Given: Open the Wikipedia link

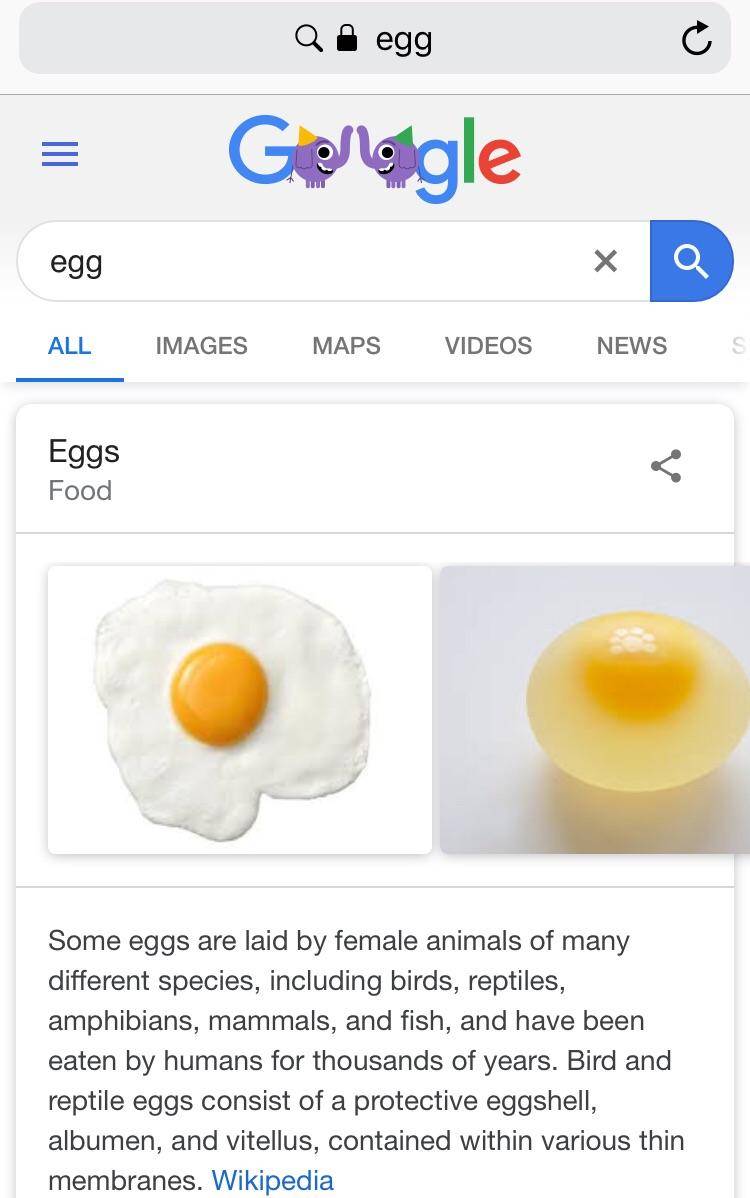Looking at the screenshot, I should (x=271, y=1180).
